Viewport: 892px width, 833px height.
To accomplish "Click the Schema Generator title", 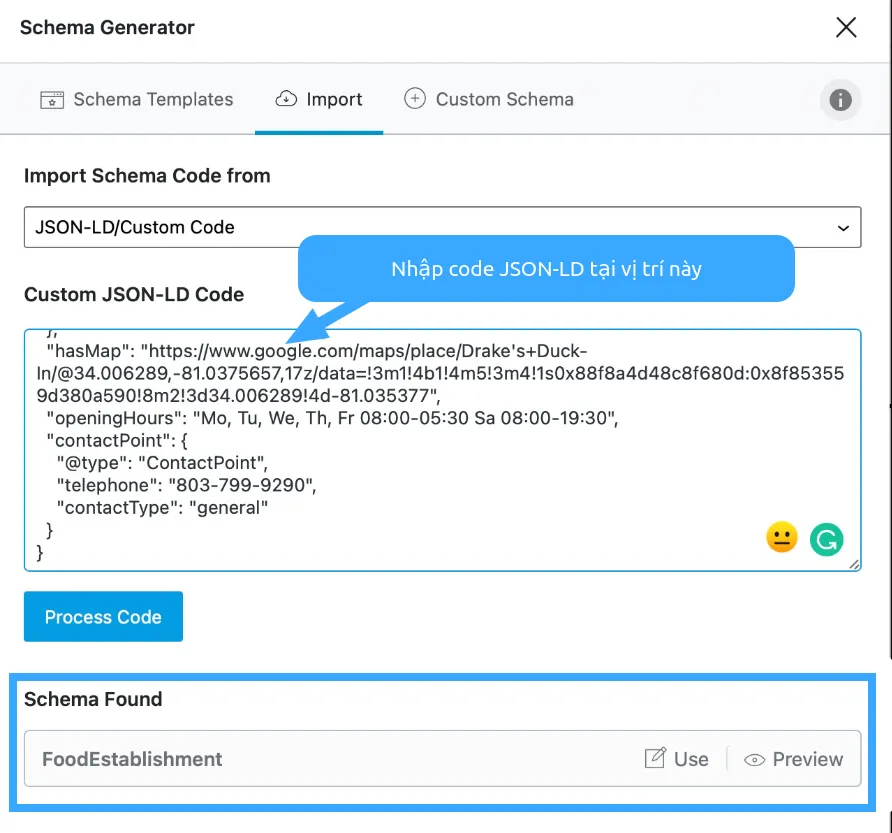I will (x=107, y=27).
